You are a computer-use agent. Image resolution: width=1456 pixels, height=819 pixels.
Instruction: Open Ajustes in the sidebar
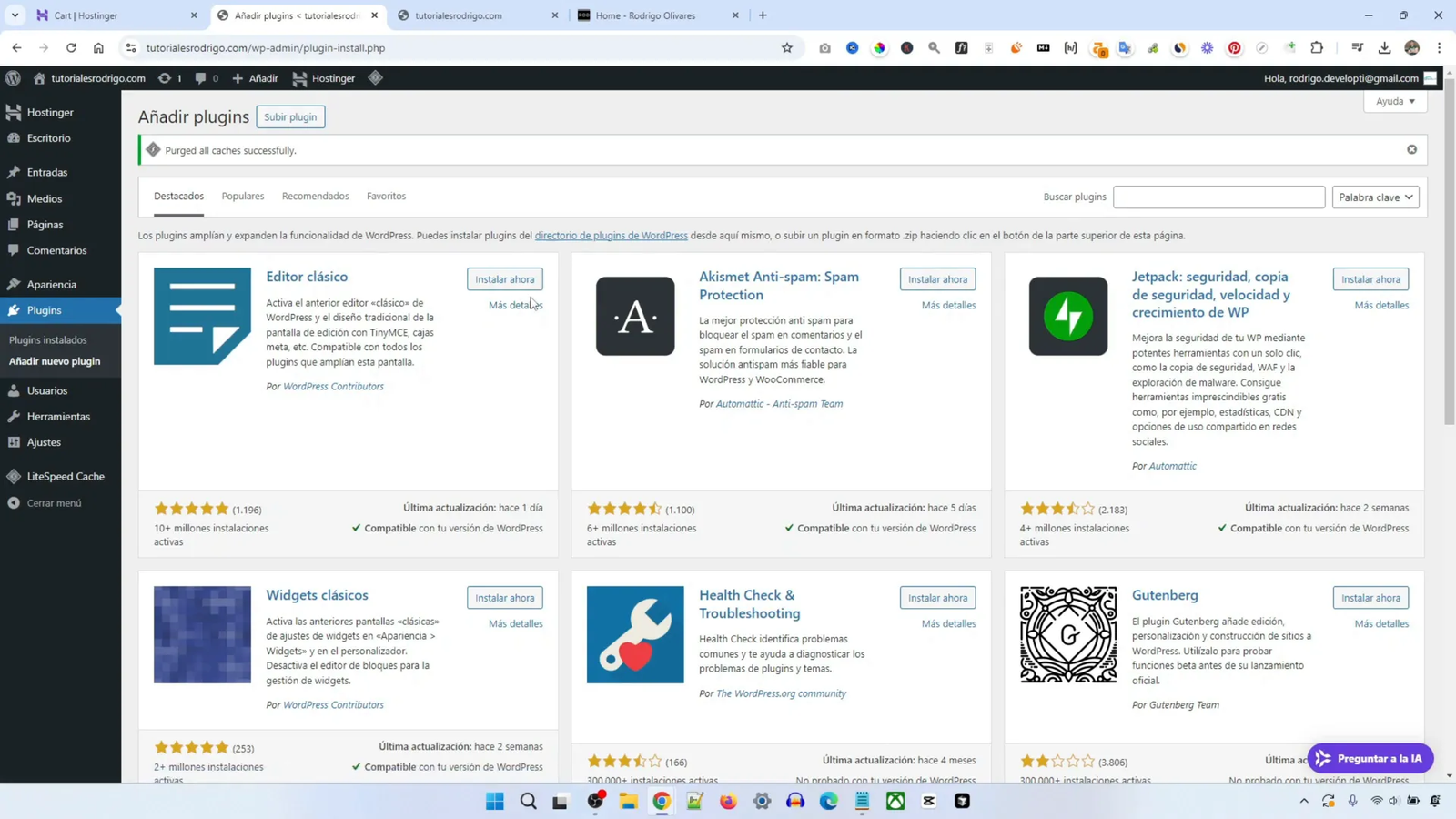pyautogui.click(x=43, y=441)
